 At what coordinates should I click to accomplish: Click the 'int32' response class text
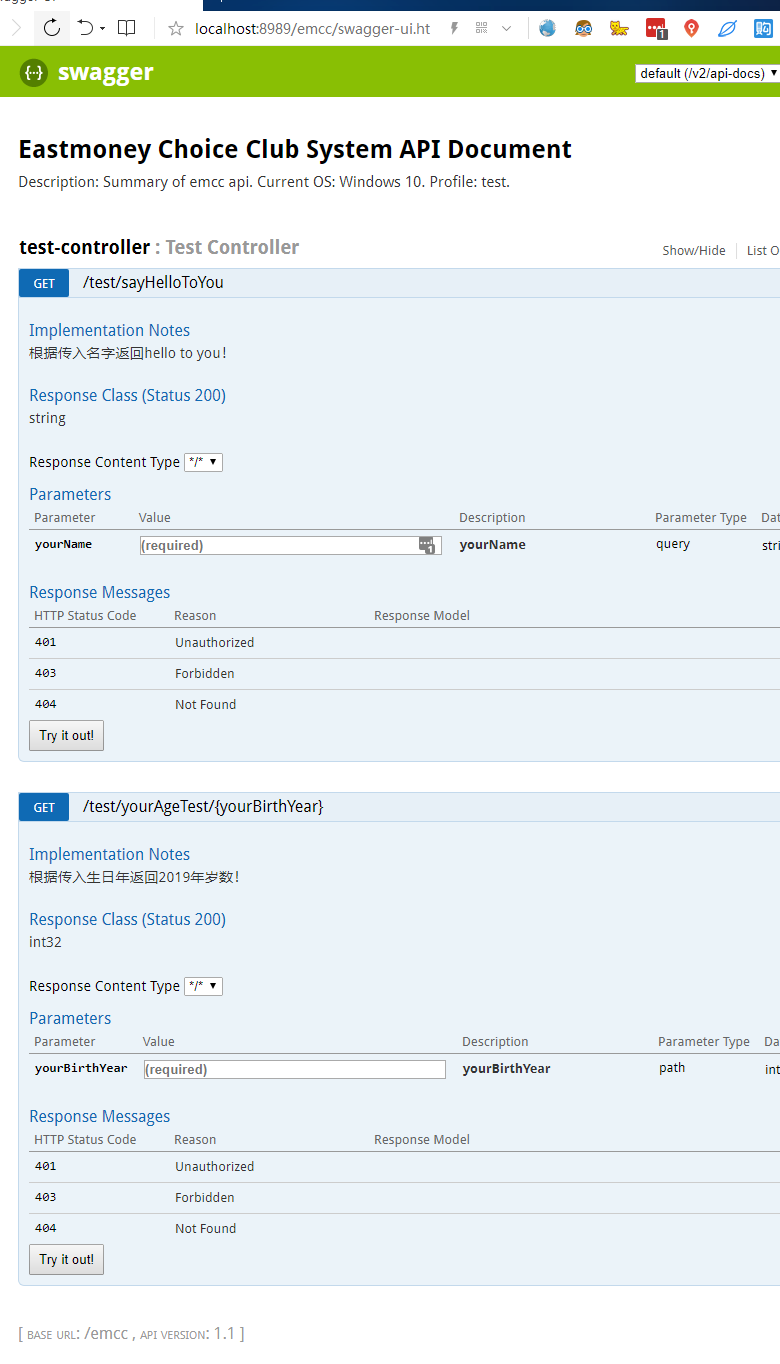pos(45,942)
